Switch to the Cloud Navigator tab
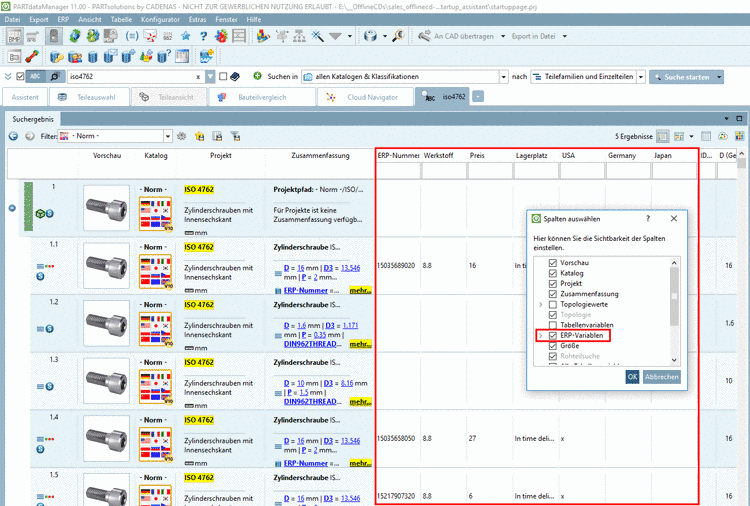This screenshot has width=750, height=506. tap(364, 97)
